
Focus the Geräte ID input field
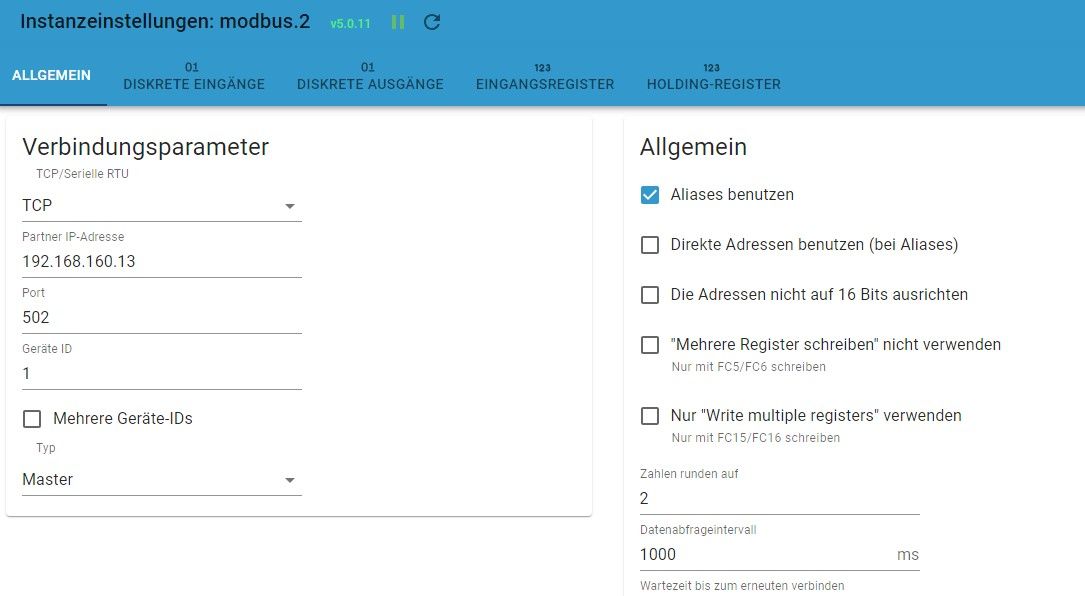coord(162,374)
